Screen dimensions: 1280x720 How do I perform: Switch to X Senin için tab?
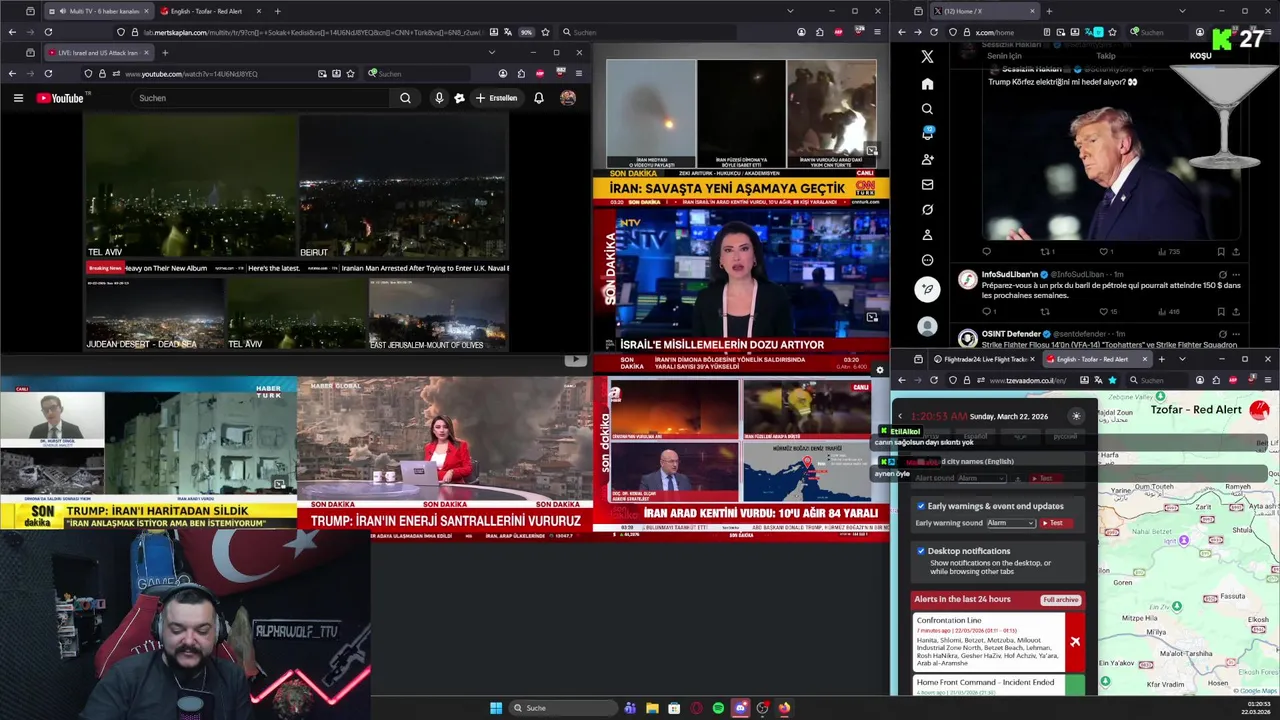pos(1004,56)
